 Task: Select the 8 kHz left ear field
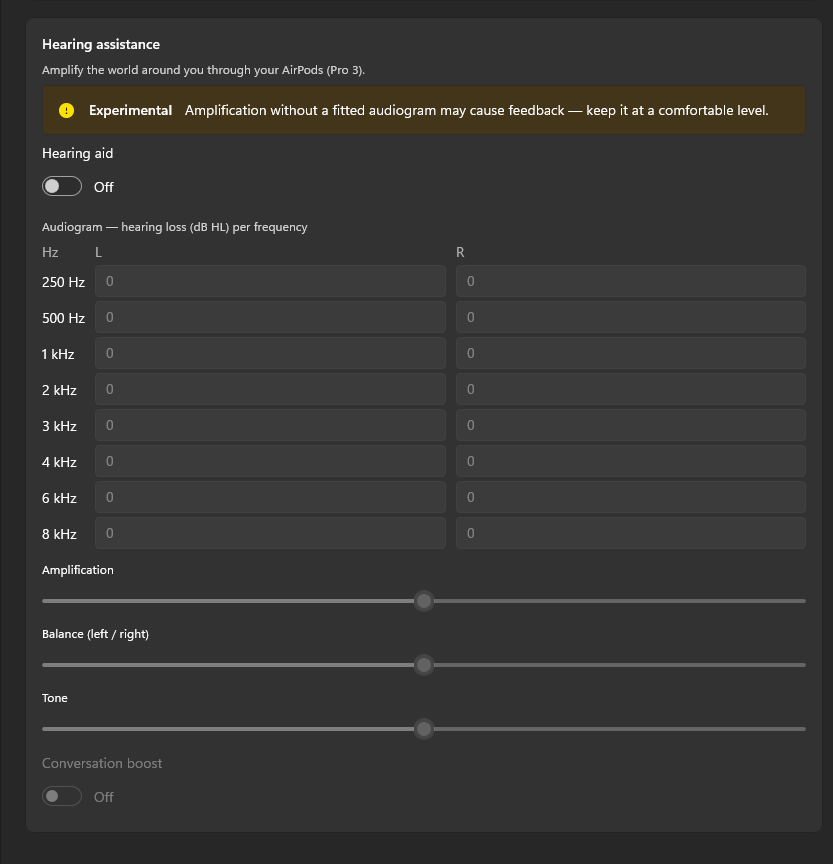click(x=270, y=533)
